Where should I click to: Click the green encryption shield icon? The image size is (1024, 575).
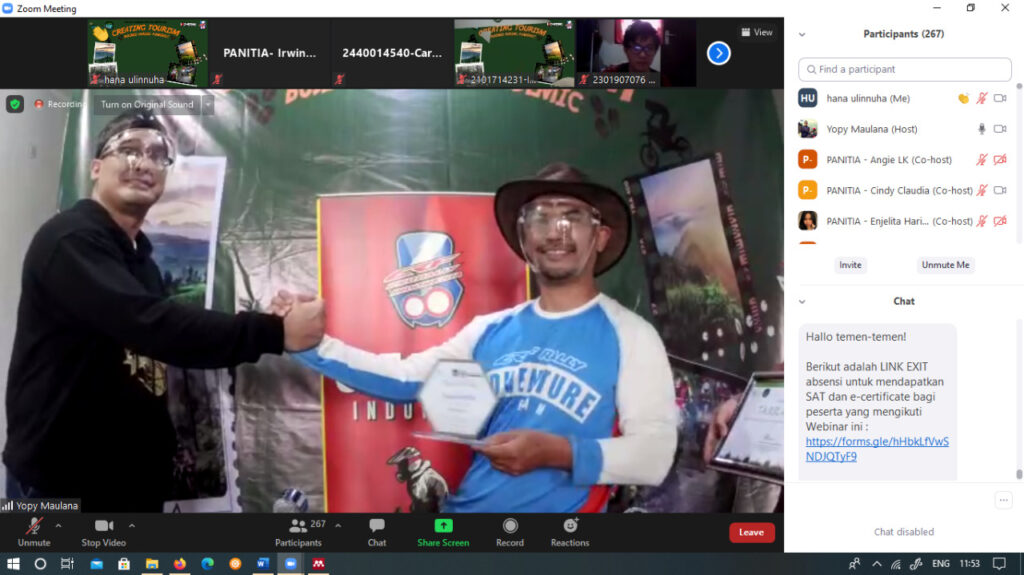click(15, 104)
